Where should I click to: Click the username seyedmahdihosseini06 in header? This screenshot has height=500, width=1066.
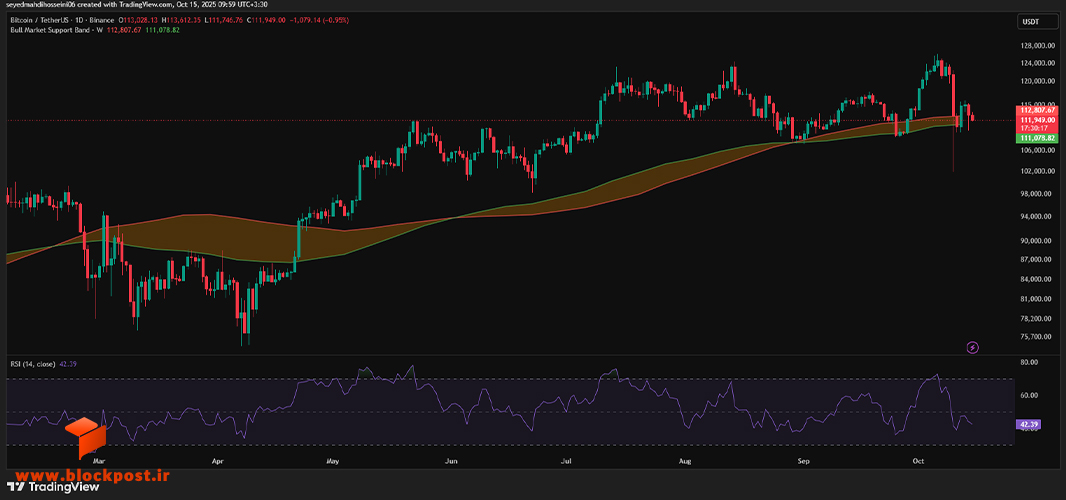point(40,5)
